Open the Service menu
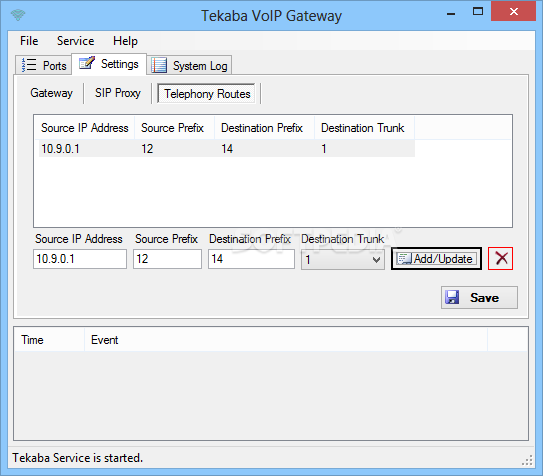 pyautogui.click(x=75, y=41)
